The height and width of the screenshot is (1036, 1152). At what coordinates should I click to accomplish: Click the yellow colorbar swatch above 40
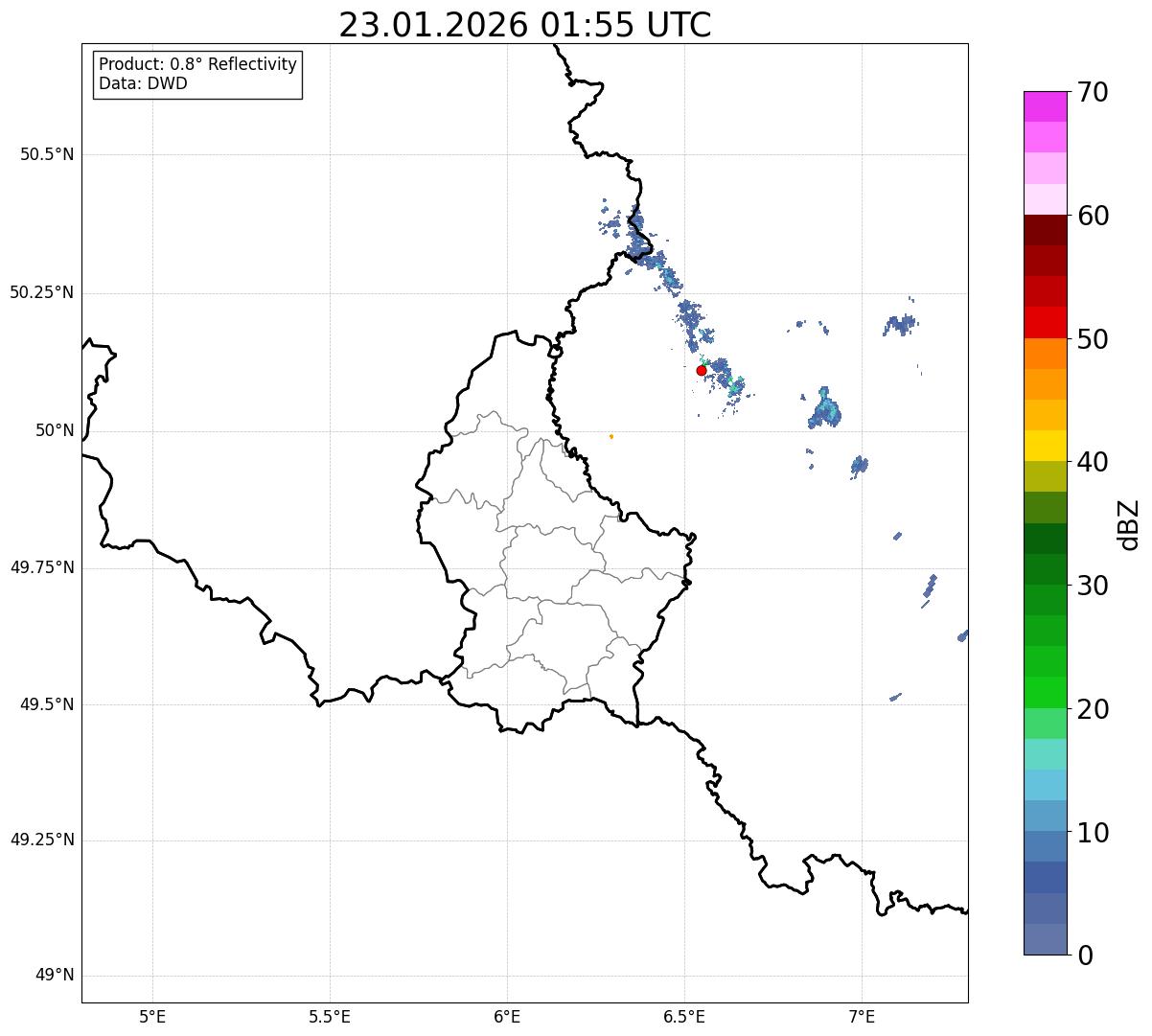tap(1045, 446)
